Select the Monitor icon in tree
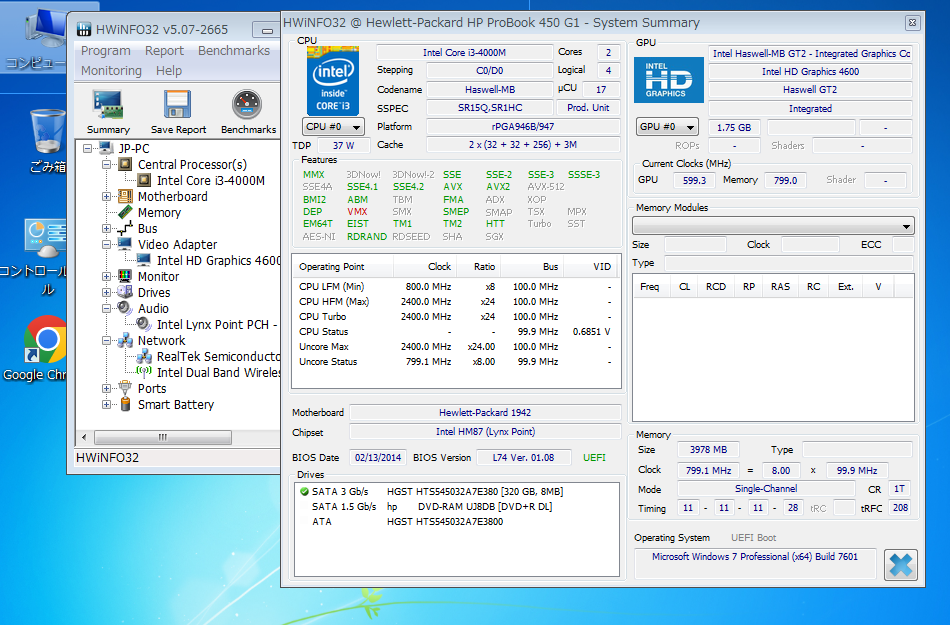The height and width of the screenshot is (625, 950). [x=125, y=276]
